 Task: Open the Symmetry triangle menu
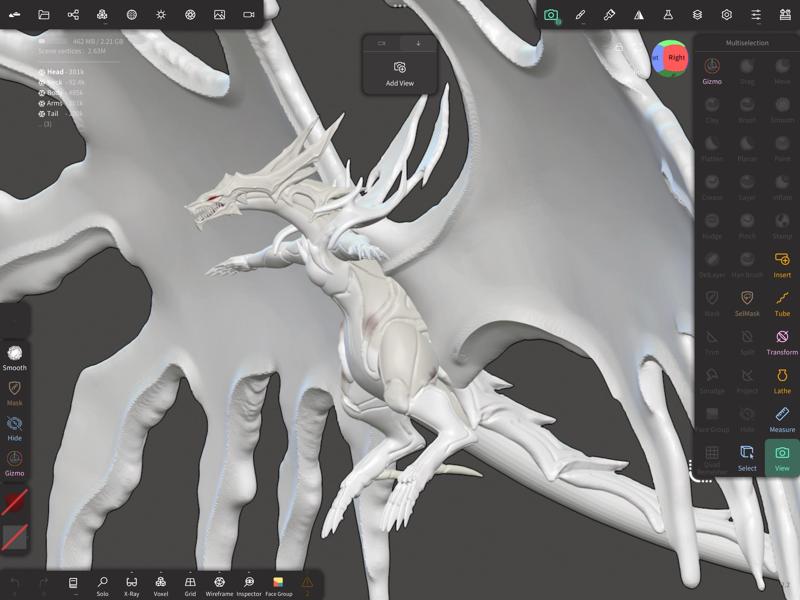tap(639, 15)
